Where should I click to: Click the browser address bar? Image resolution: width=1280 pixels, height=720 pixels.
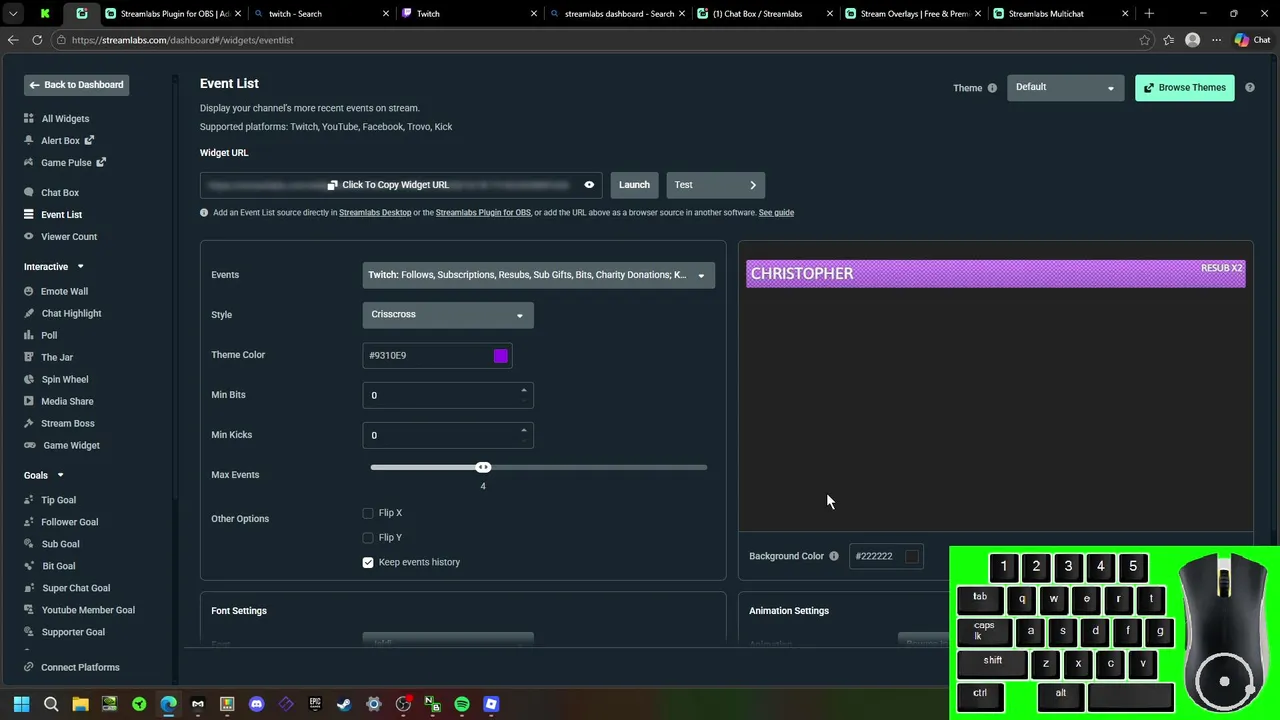coord(595,40)
